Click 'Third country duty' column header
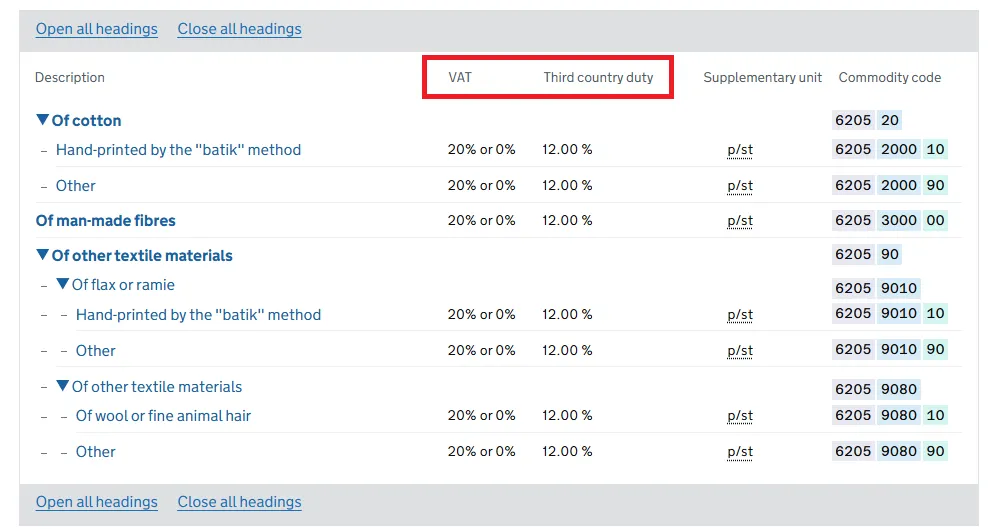The height and width of the screenshot is (529, 992). pos(598,77)
